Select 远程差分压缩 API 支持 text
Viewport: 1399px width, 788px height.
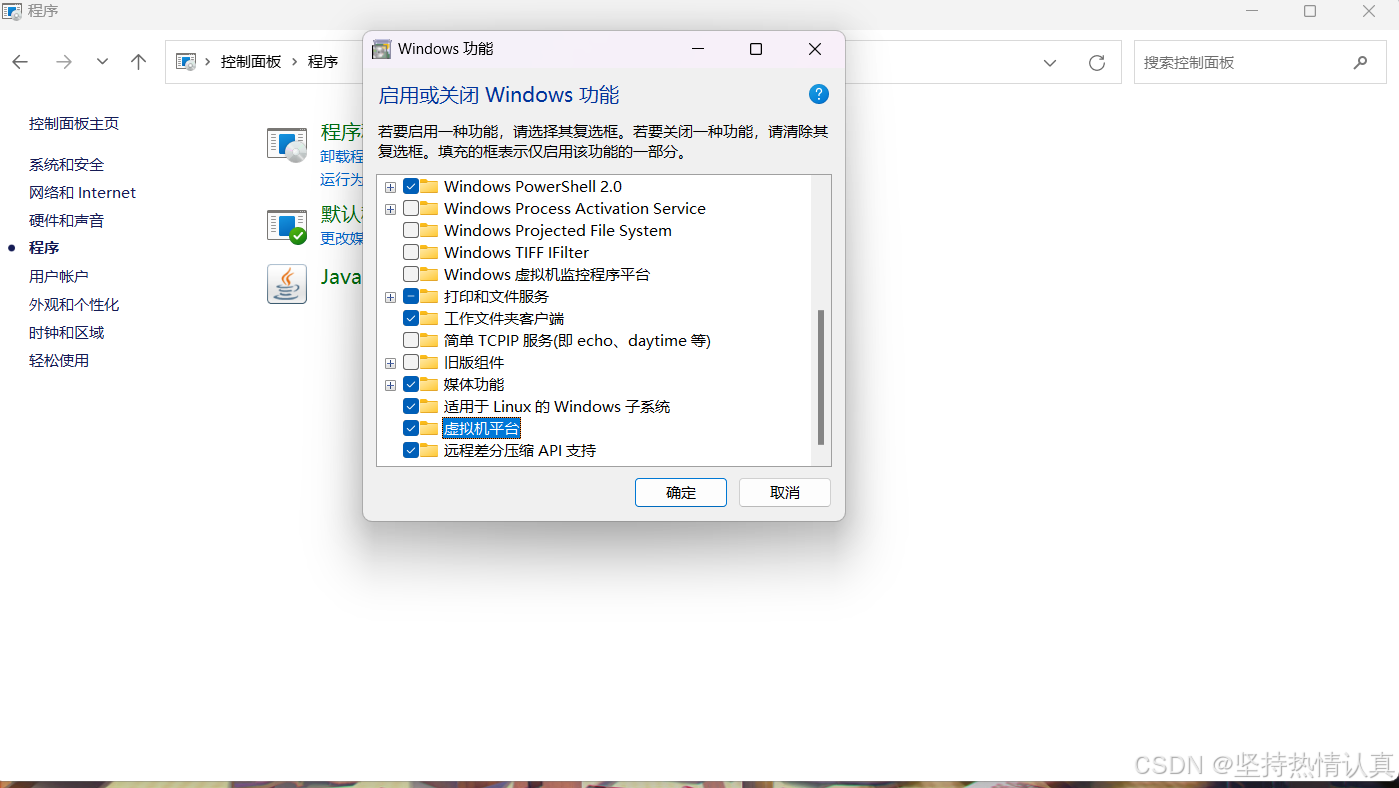(520, 450)
